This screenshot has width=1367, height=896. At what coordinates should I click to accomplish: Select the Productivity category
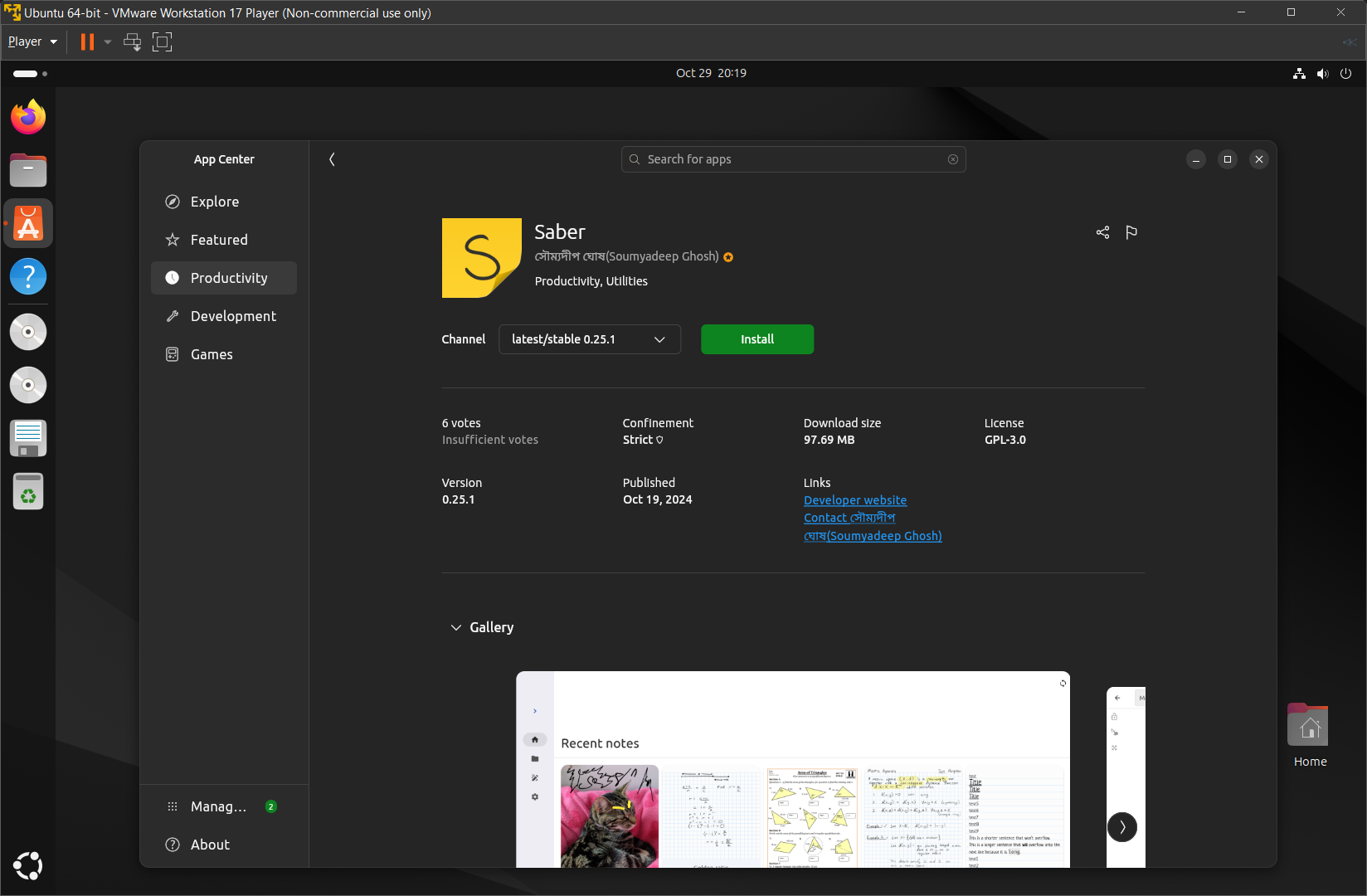tap(224, 278)
